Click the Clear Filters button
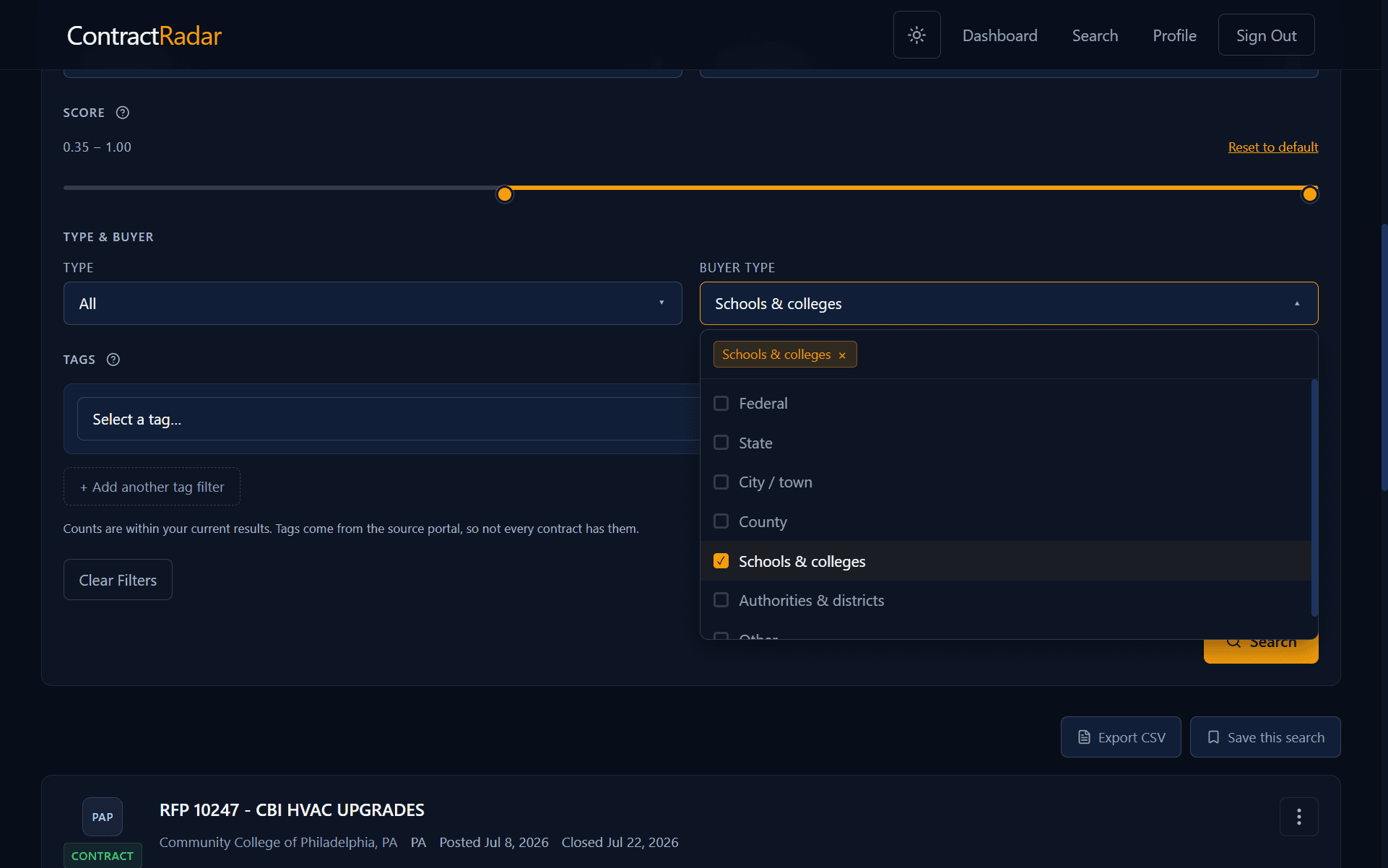This screenshot has height=868, width=1388. point(118,580)
